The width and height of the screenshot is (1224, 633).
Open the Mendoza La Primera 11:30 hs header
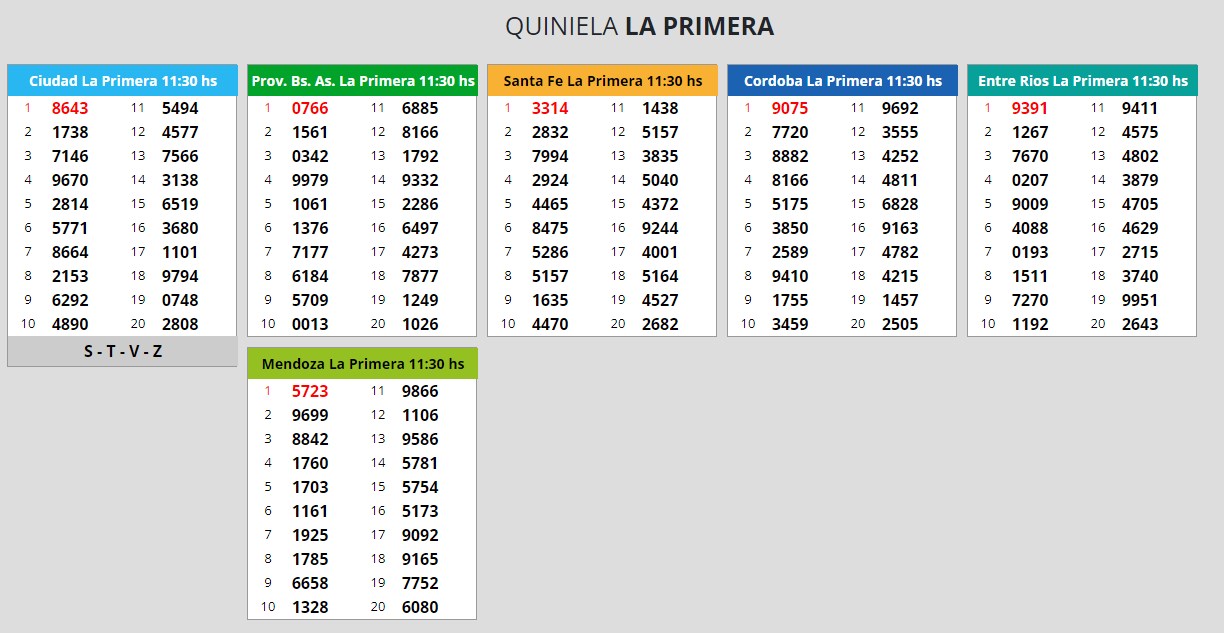[x=362, y=364]
